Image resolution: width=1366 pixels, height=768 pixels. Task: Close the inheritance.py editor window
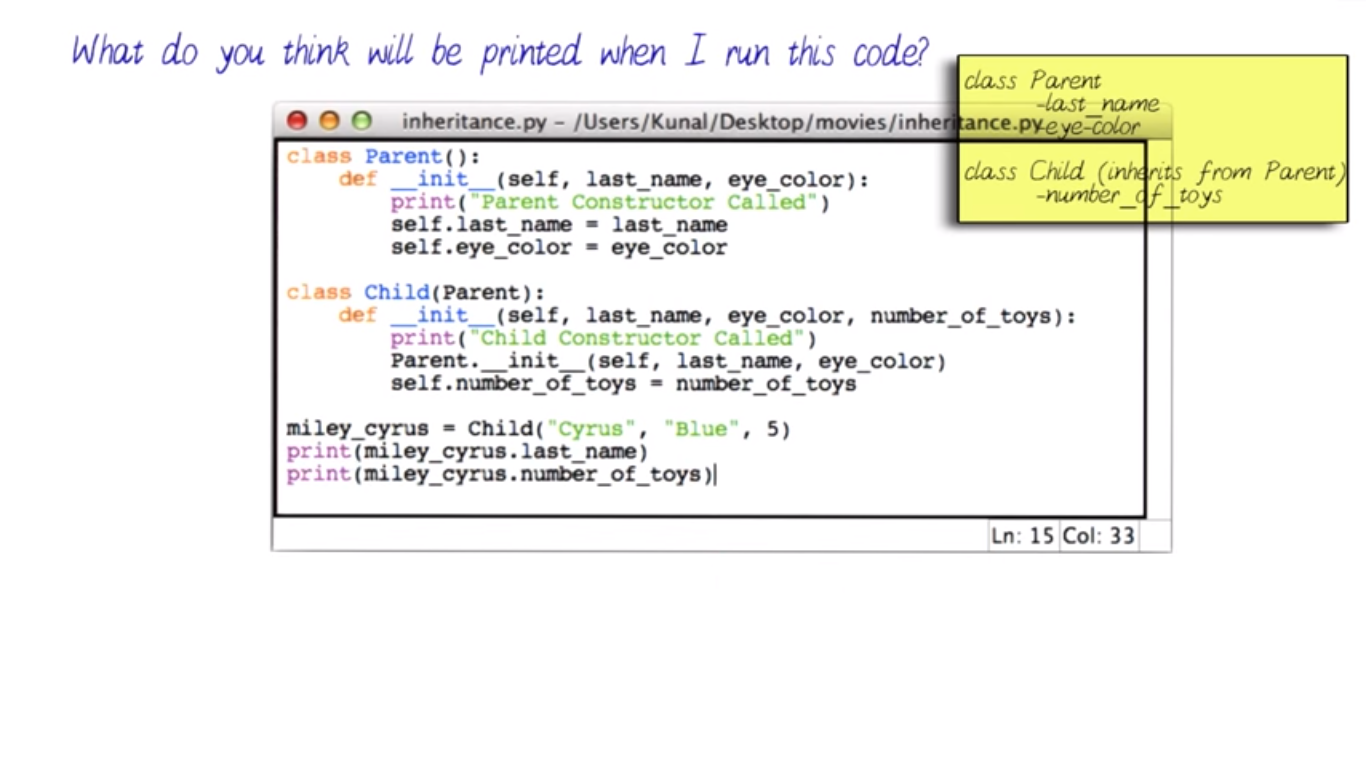point(297,121)
